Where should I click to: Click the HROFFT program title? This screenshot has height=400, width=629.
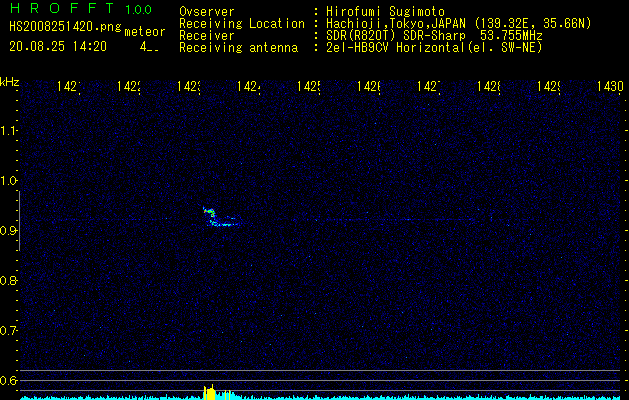tap(62, 8)
